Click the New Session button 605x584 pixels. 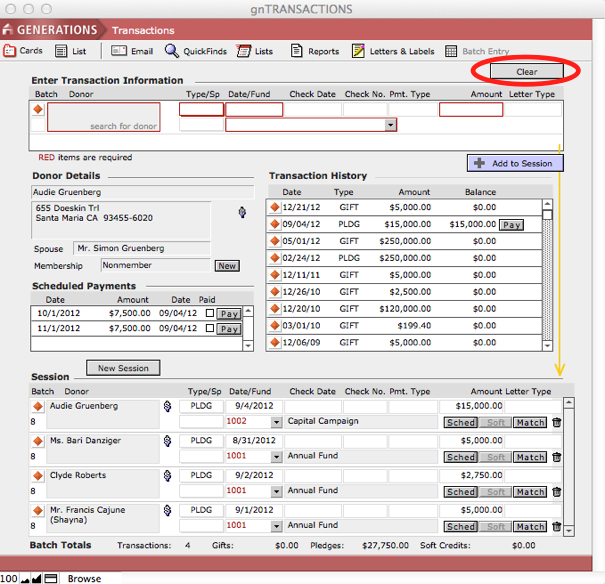(123, 368)
